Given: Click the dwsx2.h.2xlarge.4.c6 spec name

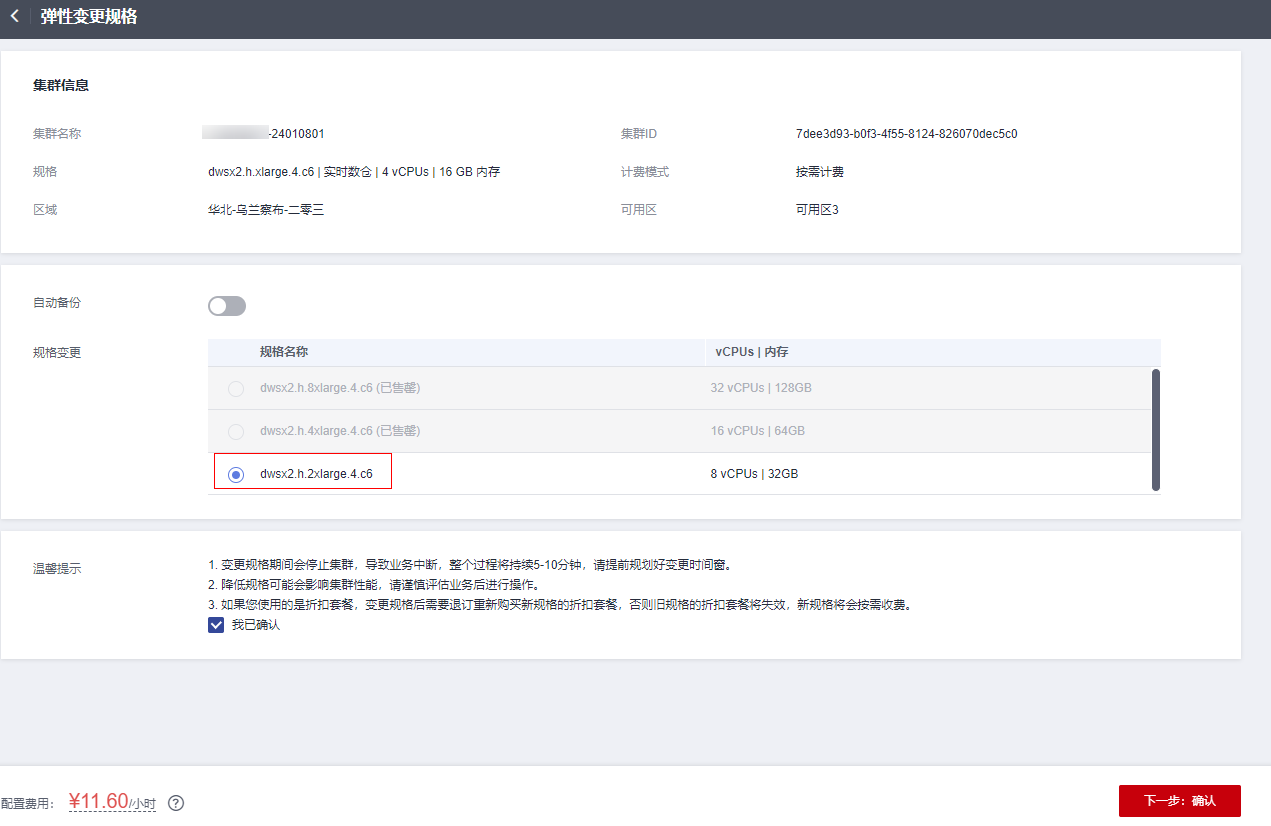Looking at the screenshot, I should (x=316, y=474).
